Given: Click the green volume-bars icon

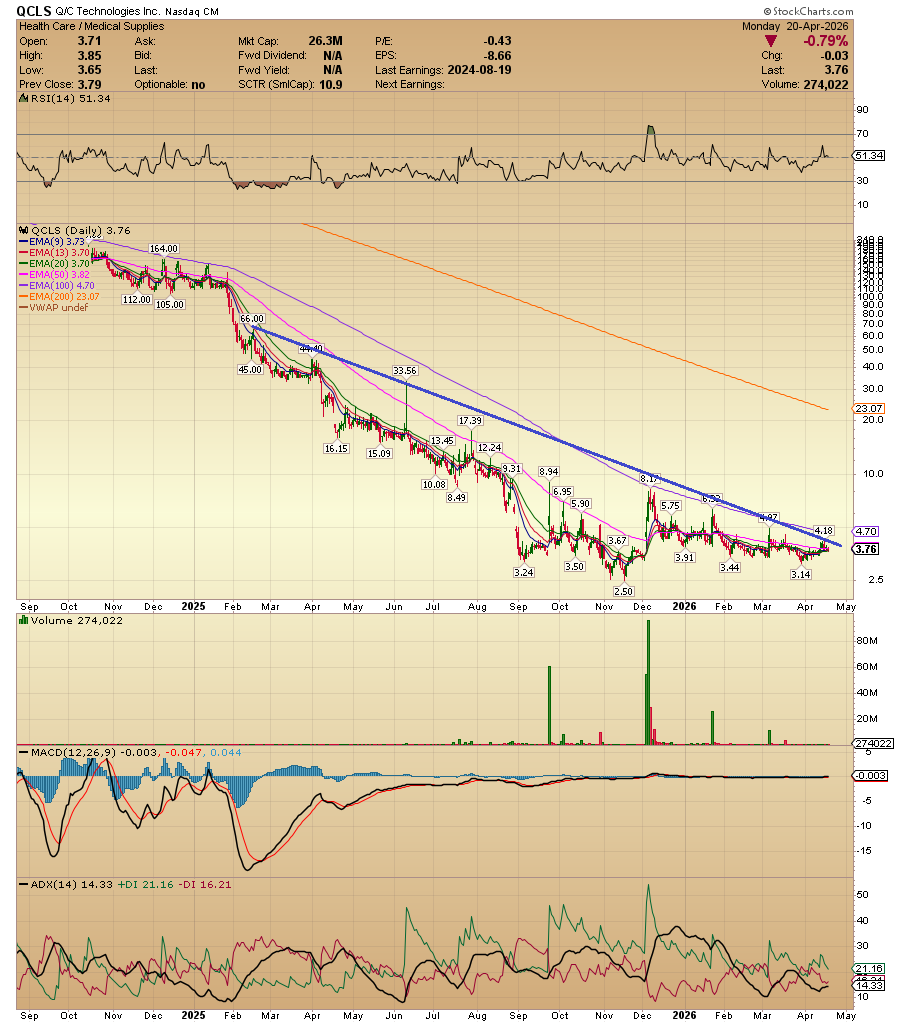Looking at the screenshot, I should click(23, 620).
